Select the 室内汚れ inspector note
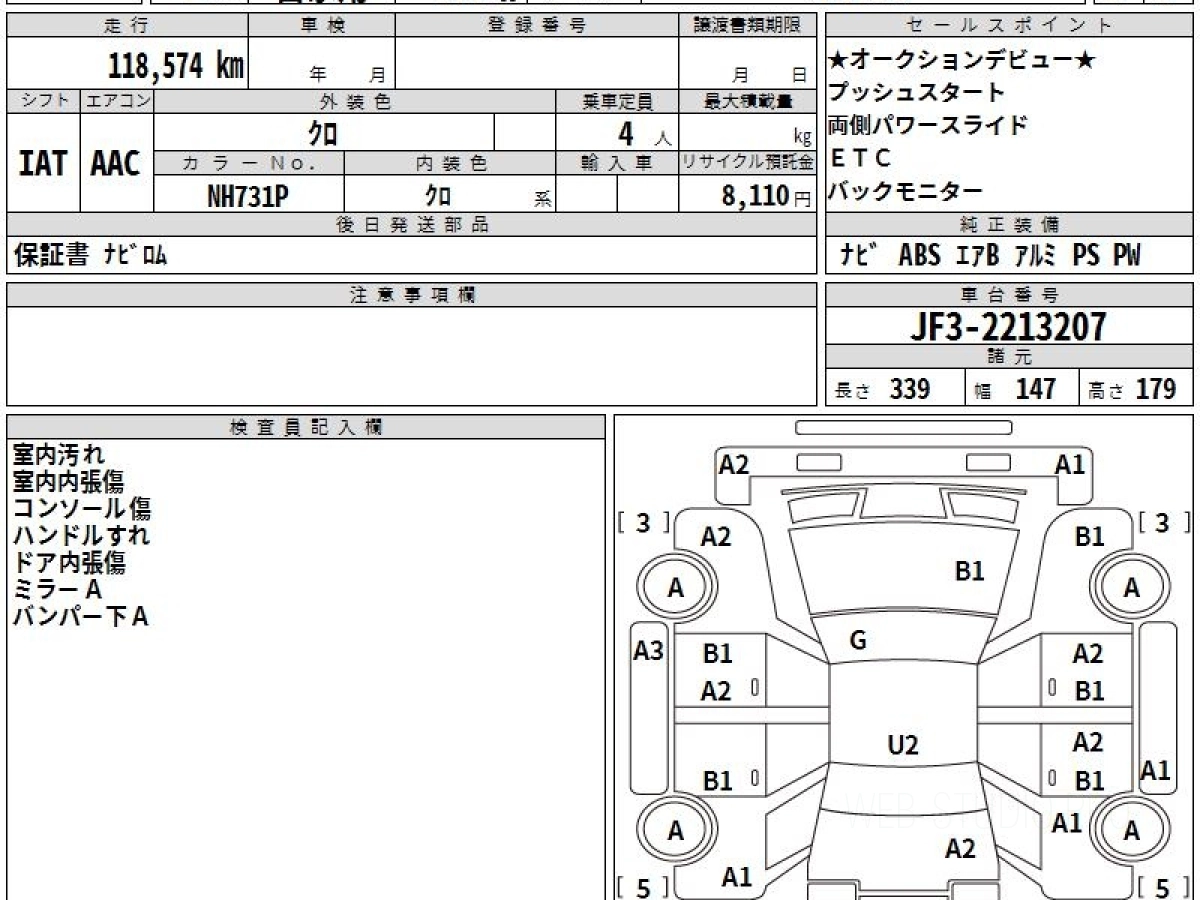1200x900 pixels. tap(59, 455)
